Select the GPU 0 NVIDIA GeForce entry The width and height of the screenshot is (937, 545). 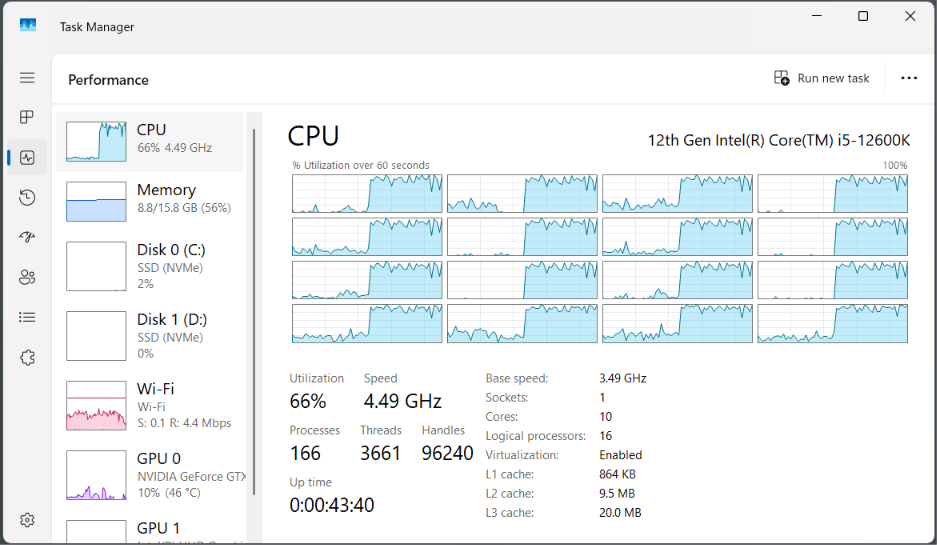tap(149, 475)
